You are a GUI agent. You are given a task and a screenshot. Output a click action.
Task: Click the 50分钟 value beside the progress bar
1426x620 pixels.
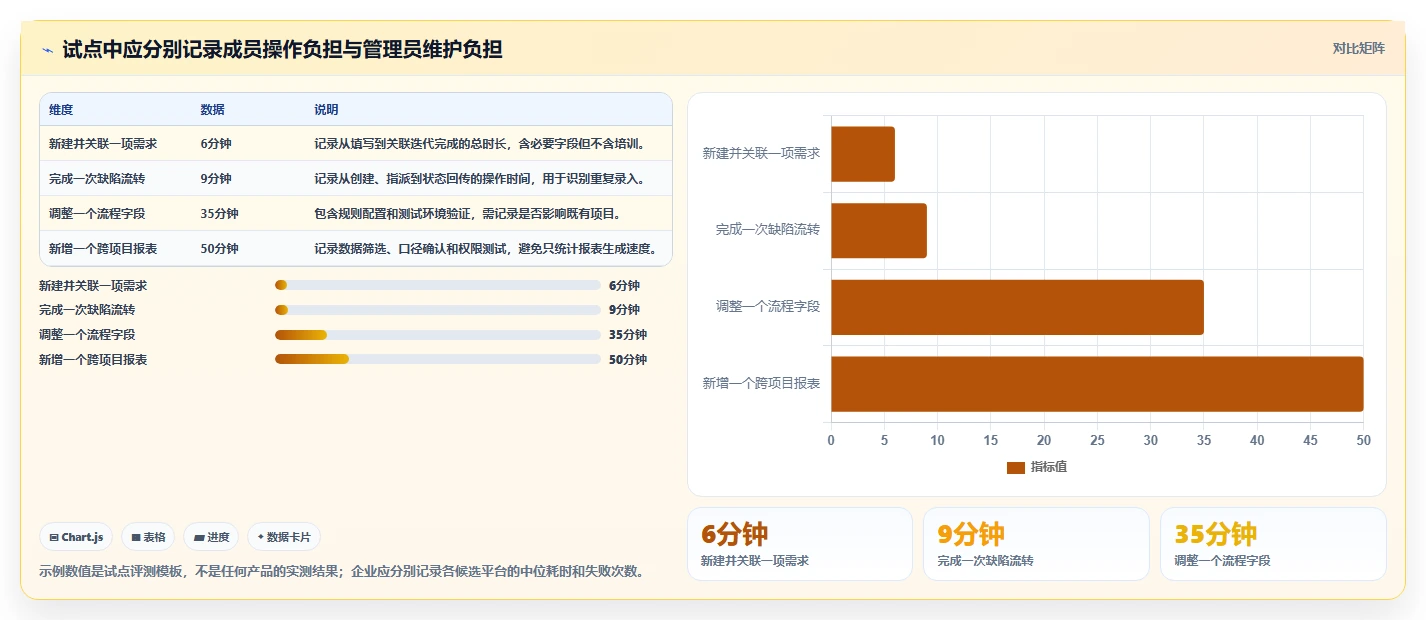coord(628,359)
